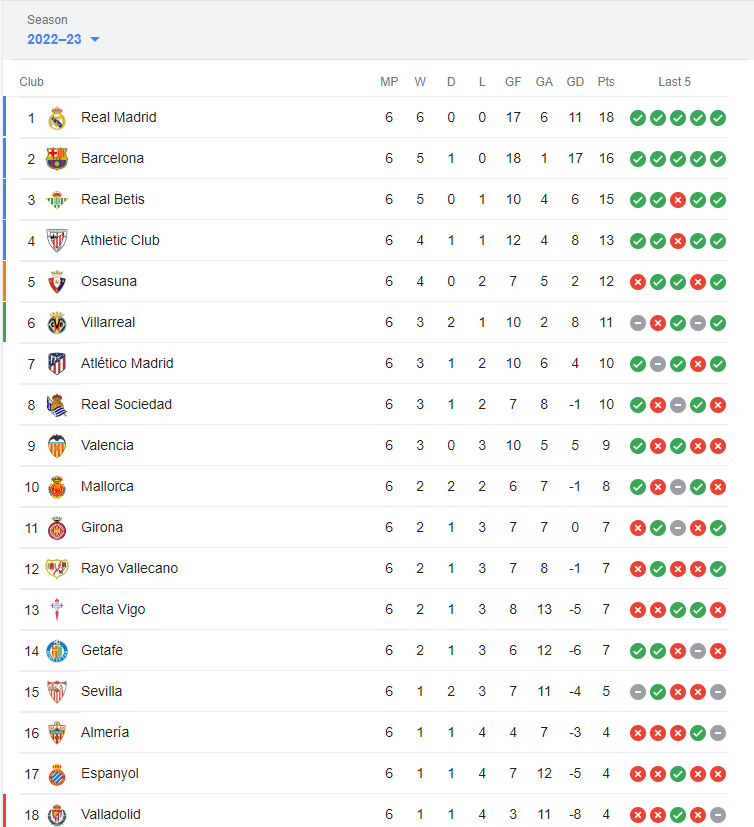Click the Getafe blue crest icon
Viewport: 754px width, 827px height.
point(57,651)
